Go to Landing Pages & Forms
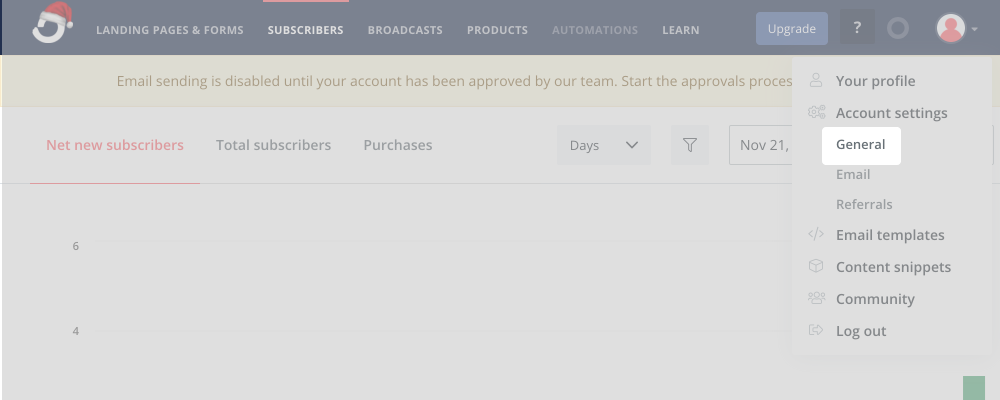The image size is (1000, 400). (169, 30)
